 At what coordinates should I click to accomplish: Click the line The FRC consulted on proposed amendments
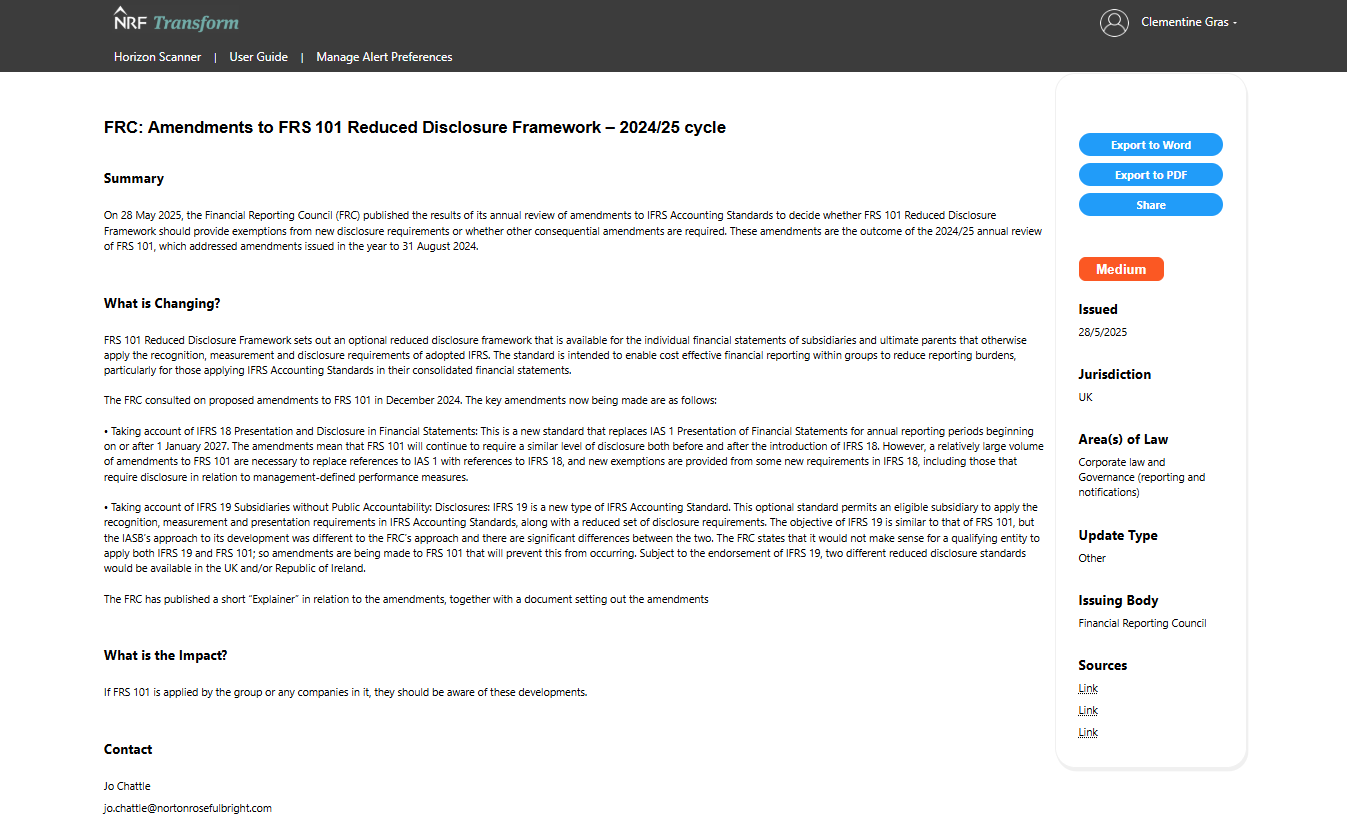coord(410,400)
